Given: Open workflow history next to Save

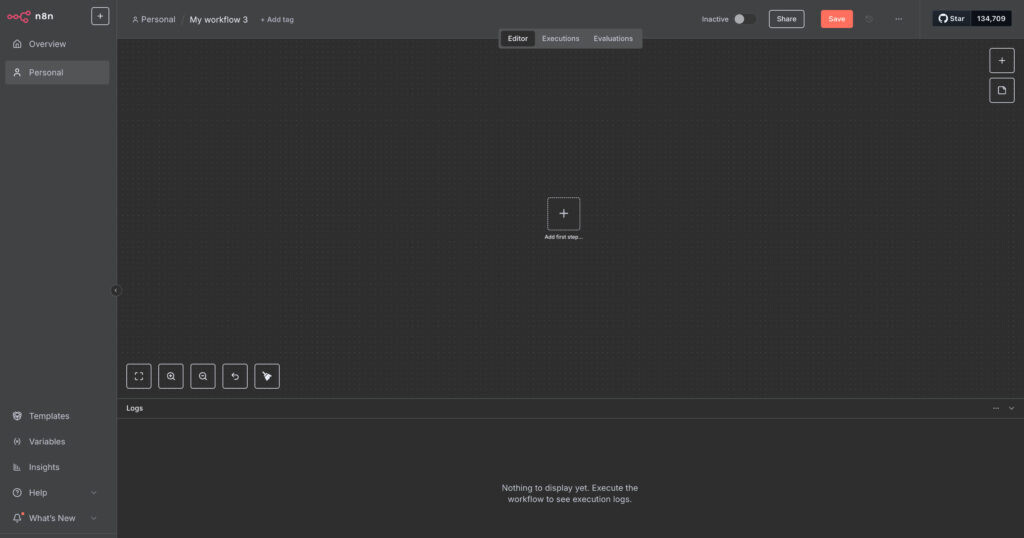Looking at the screenshot, I should point(869,19).
